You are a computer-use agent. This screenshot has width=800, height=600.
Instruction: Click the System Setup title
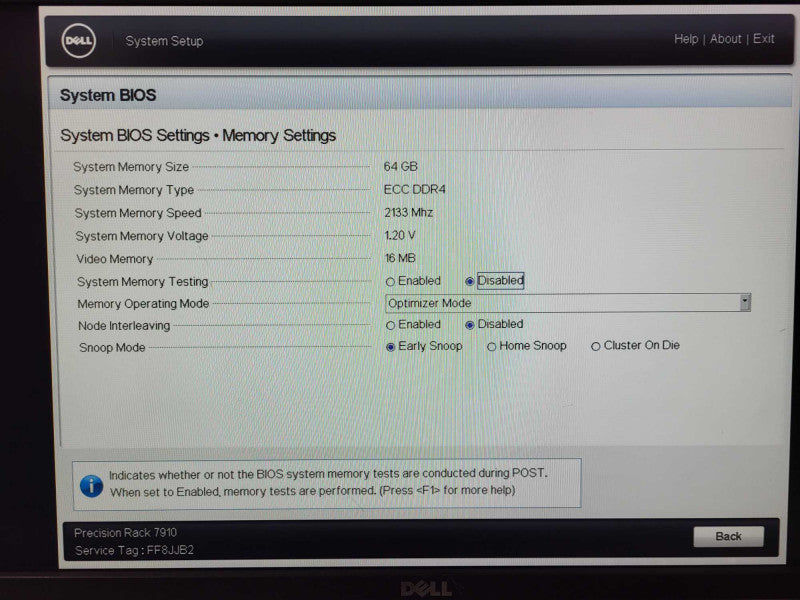[164, 41]
